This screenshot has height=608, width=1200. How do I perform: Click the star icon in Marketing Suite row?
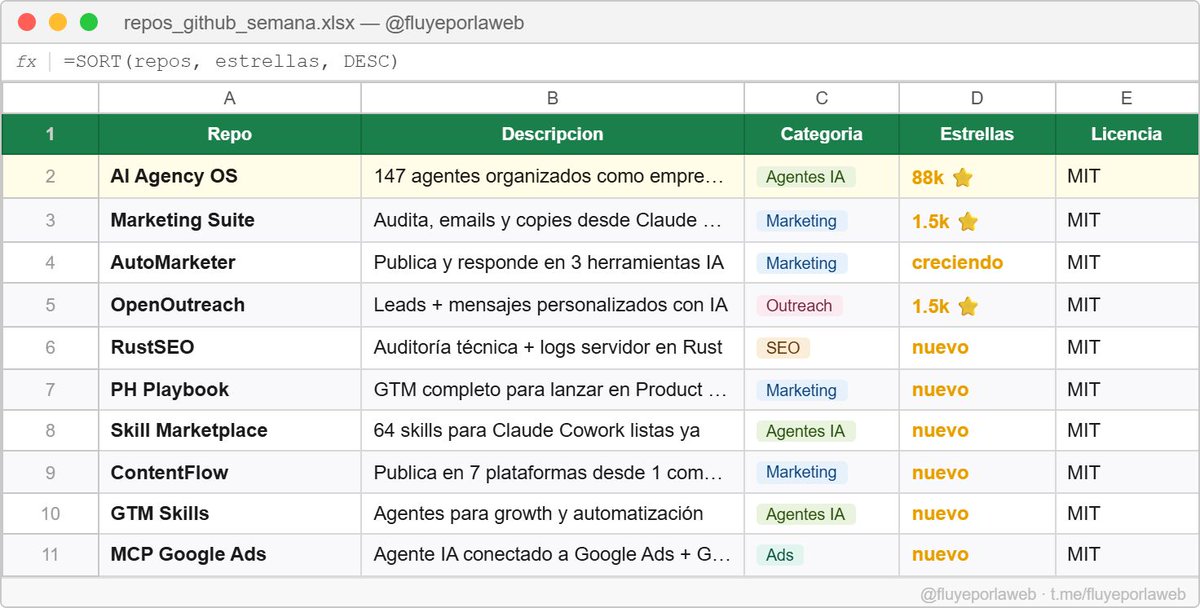click(x=967, y=222)
